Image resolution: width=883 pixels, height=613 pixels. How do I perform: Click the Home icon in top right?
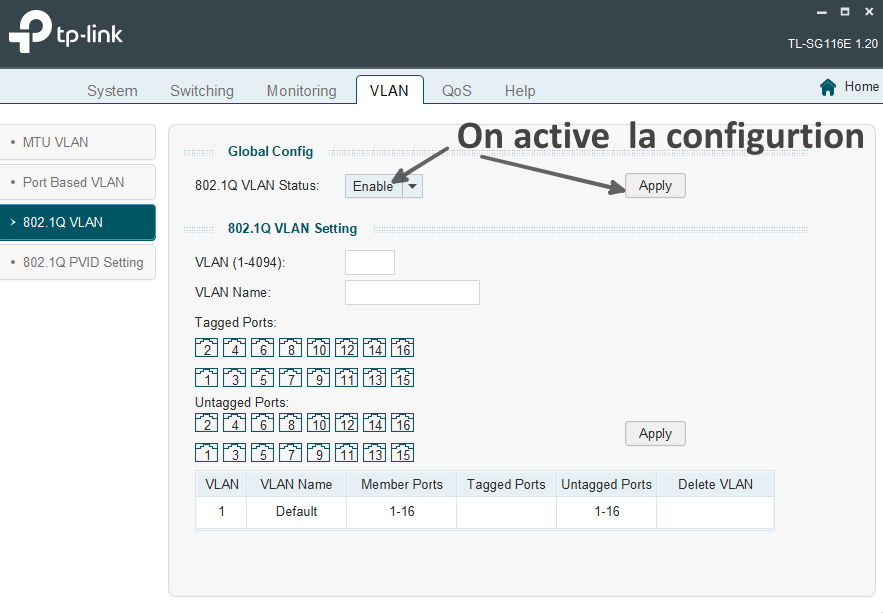[828, 87]
